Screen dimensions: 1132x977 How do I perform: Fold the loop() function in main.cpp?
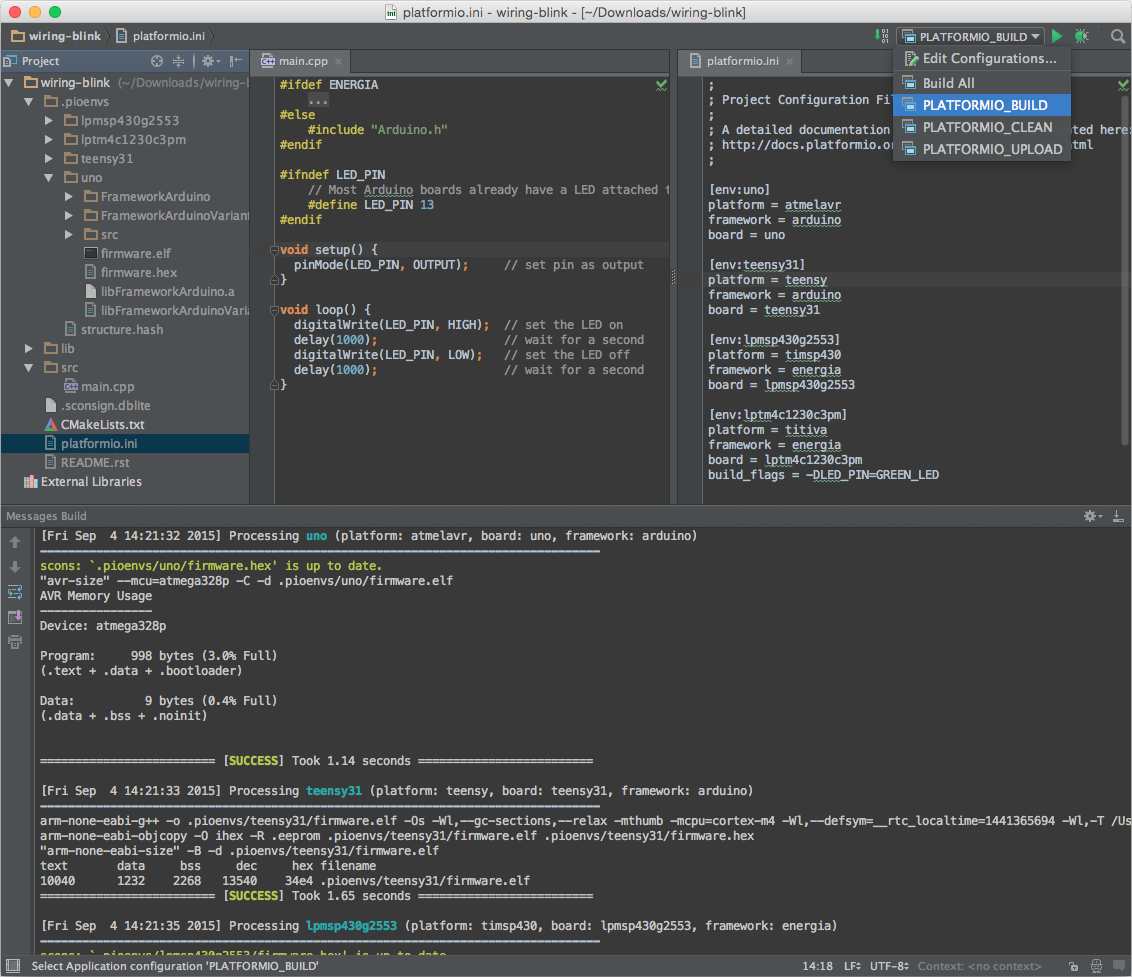pyautogui.click(x=274, y=310)
